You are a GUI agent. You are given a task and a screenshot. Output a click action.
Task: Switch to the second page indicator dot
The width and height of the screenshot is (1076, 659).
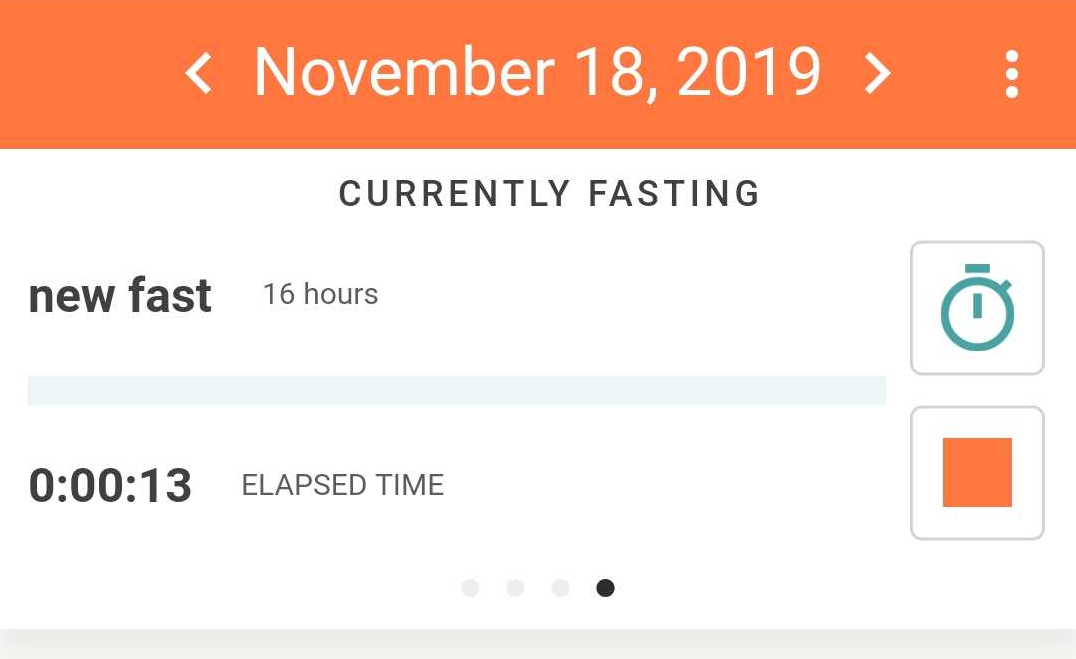pos(515,588)
